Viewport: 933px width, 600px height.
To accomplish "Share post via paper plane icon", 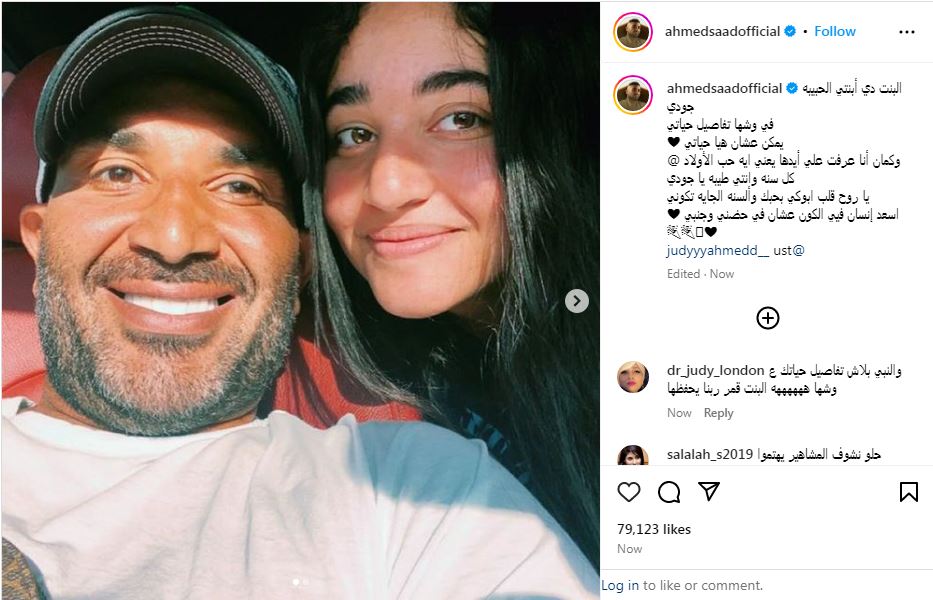I will point(709,491).
